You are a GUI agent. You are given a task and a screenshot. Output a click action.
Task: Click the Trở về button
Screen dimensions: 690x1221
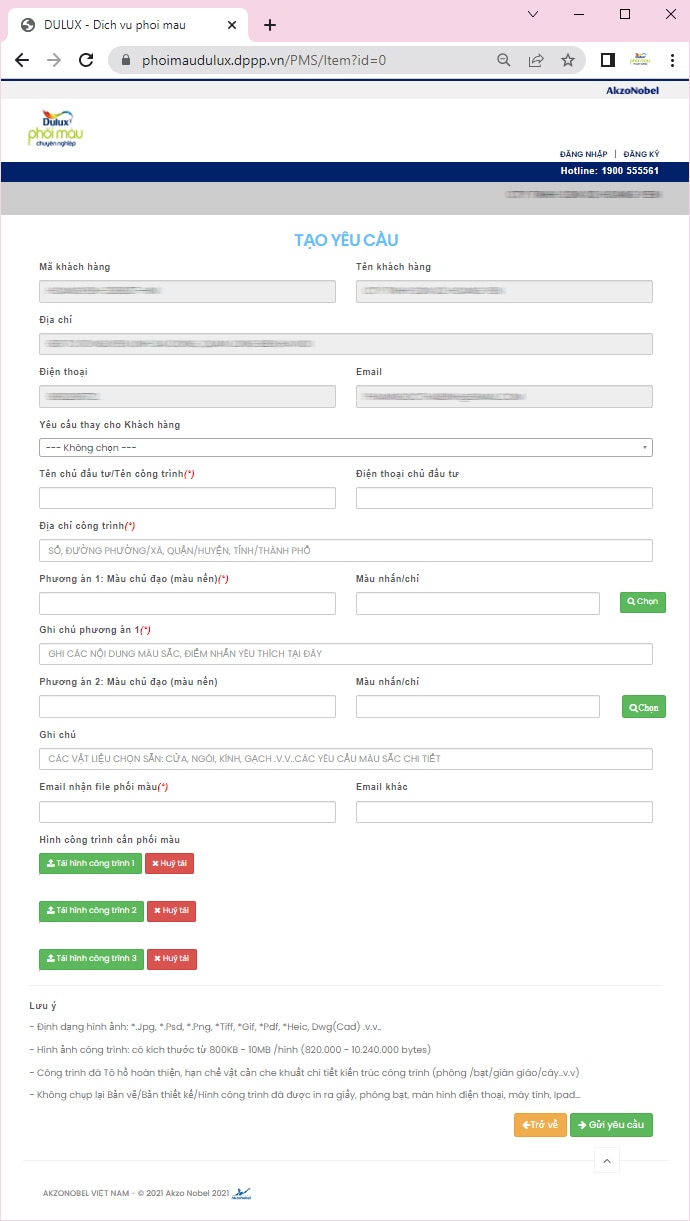tap(540, 1125)
